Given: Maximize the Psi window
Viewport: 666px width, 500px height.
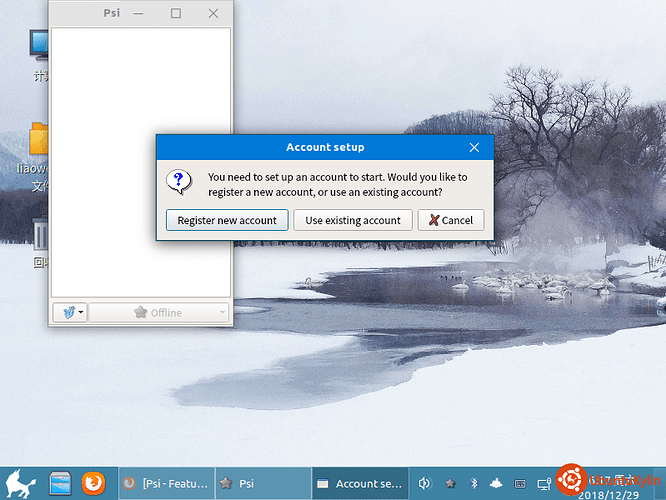Looking at the screenshot, I should (176, 14).
